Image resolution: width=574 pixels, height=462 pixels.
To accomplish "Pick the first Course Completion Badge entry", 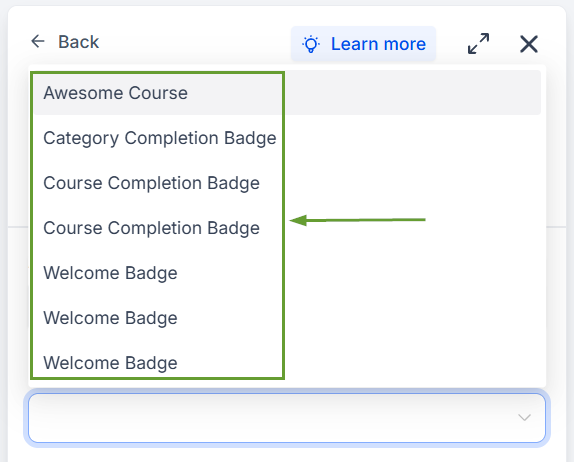I will pos(152,183).
